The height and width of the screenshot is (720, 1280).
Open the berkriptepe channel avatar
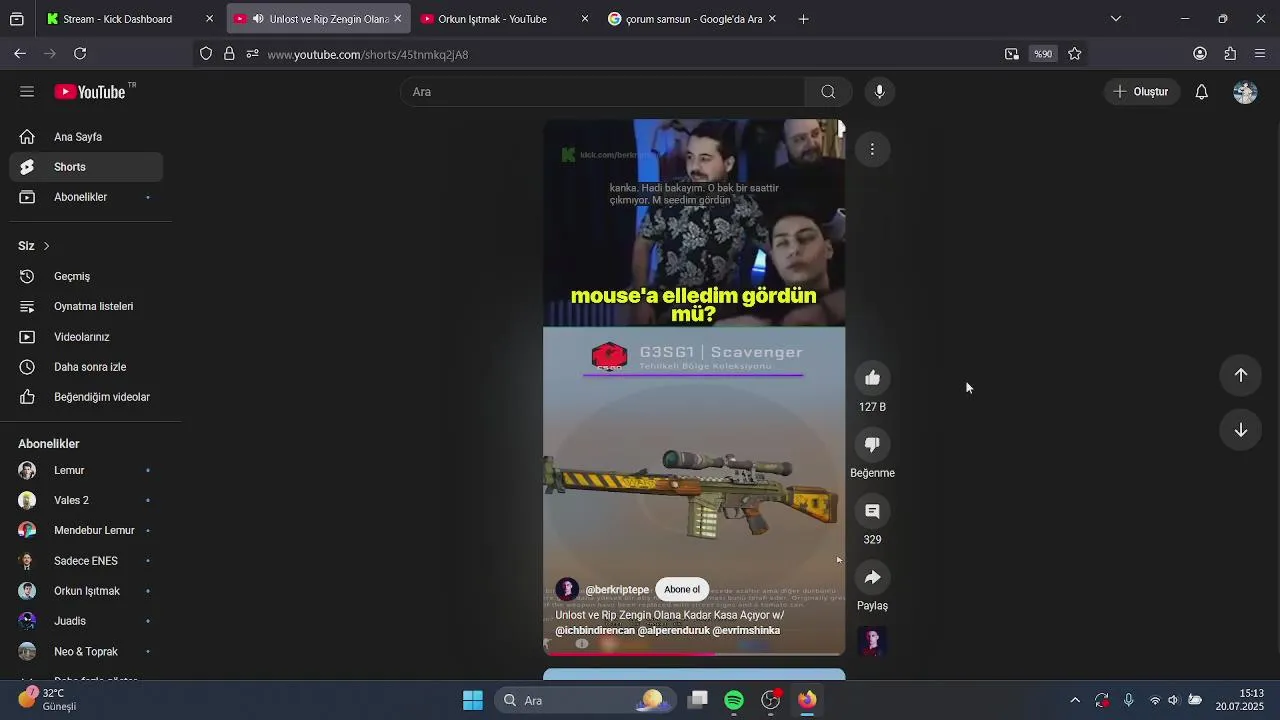(x=567, y=589)
